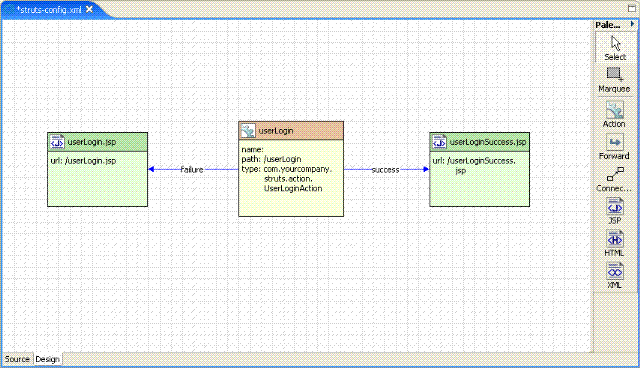
Task: Switch to the Design tab
Action: pos(47,359)
